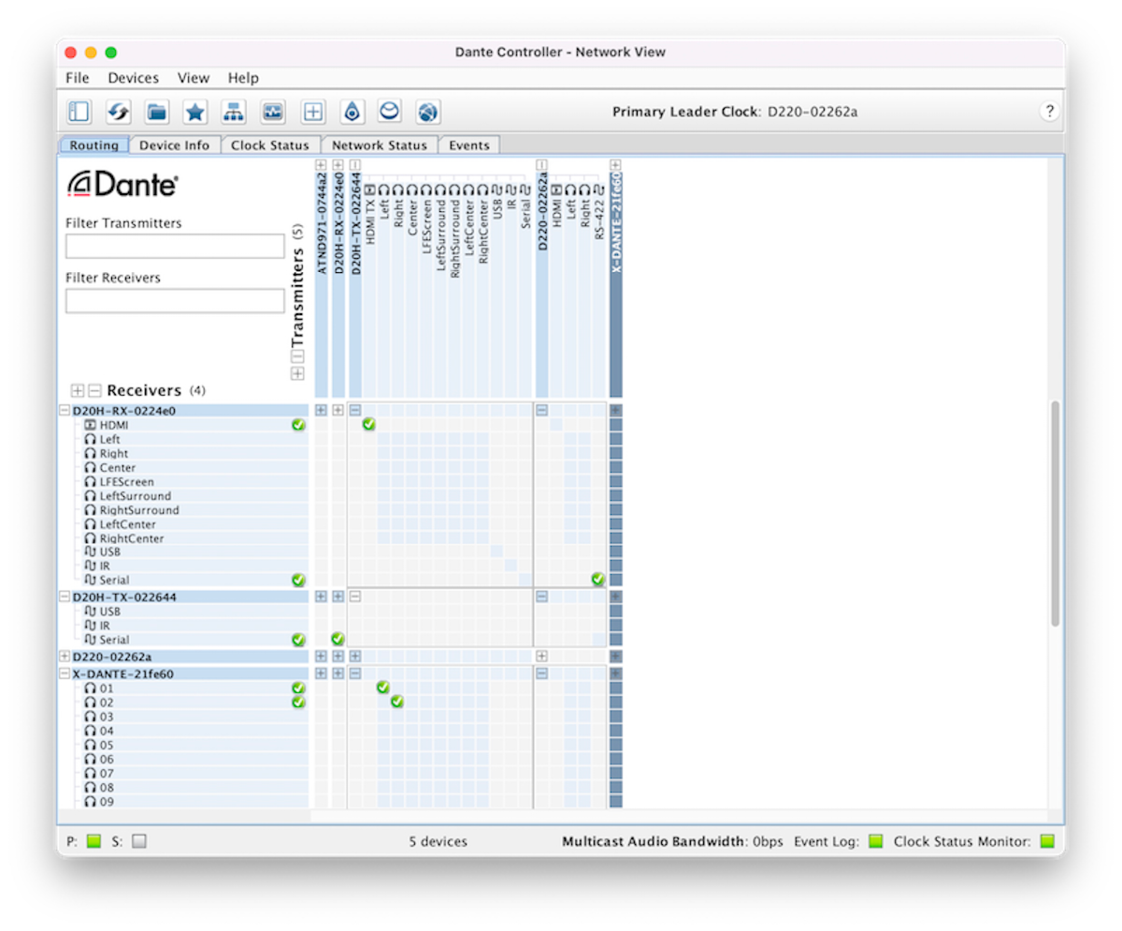Open the network hierarchy toolbar icon

[234, 112]
